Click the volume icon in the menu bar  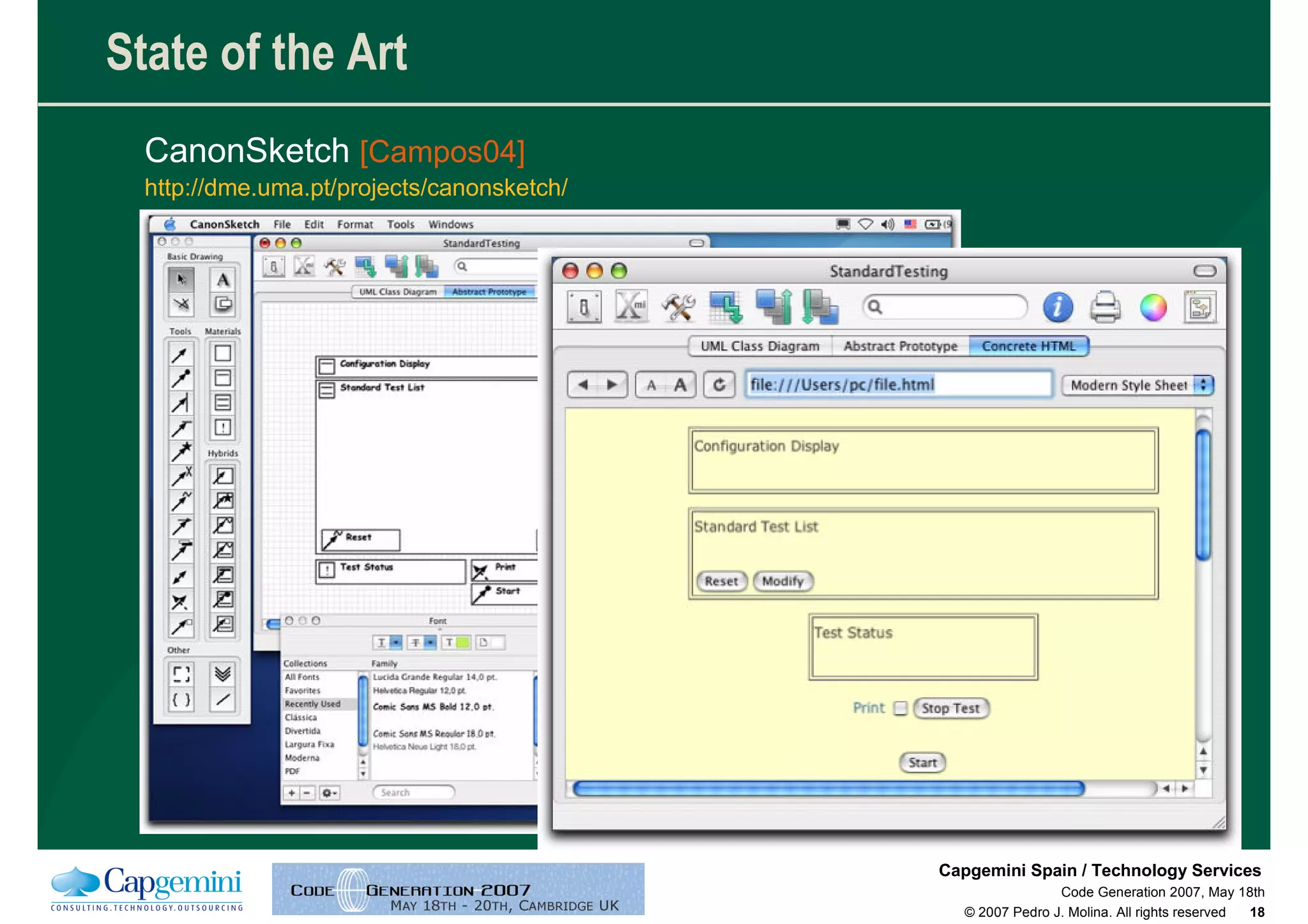887,224
